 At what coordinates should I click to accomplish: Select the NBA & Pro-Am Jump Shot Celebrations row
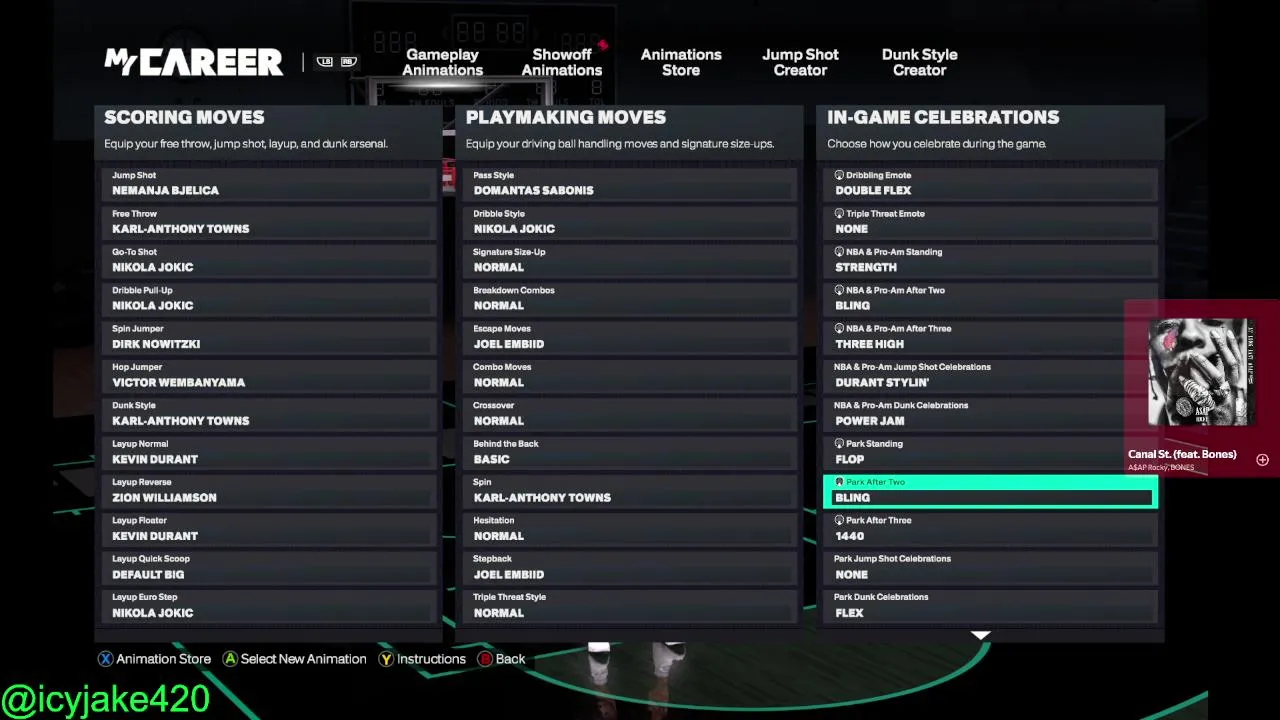(x=991, y=375)
